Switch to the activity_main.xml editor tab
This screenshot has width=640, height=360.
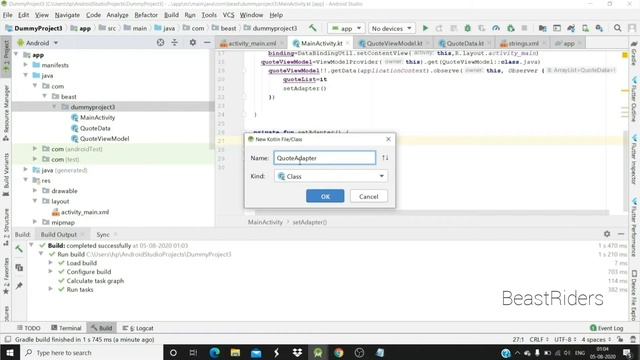[251, 43]
